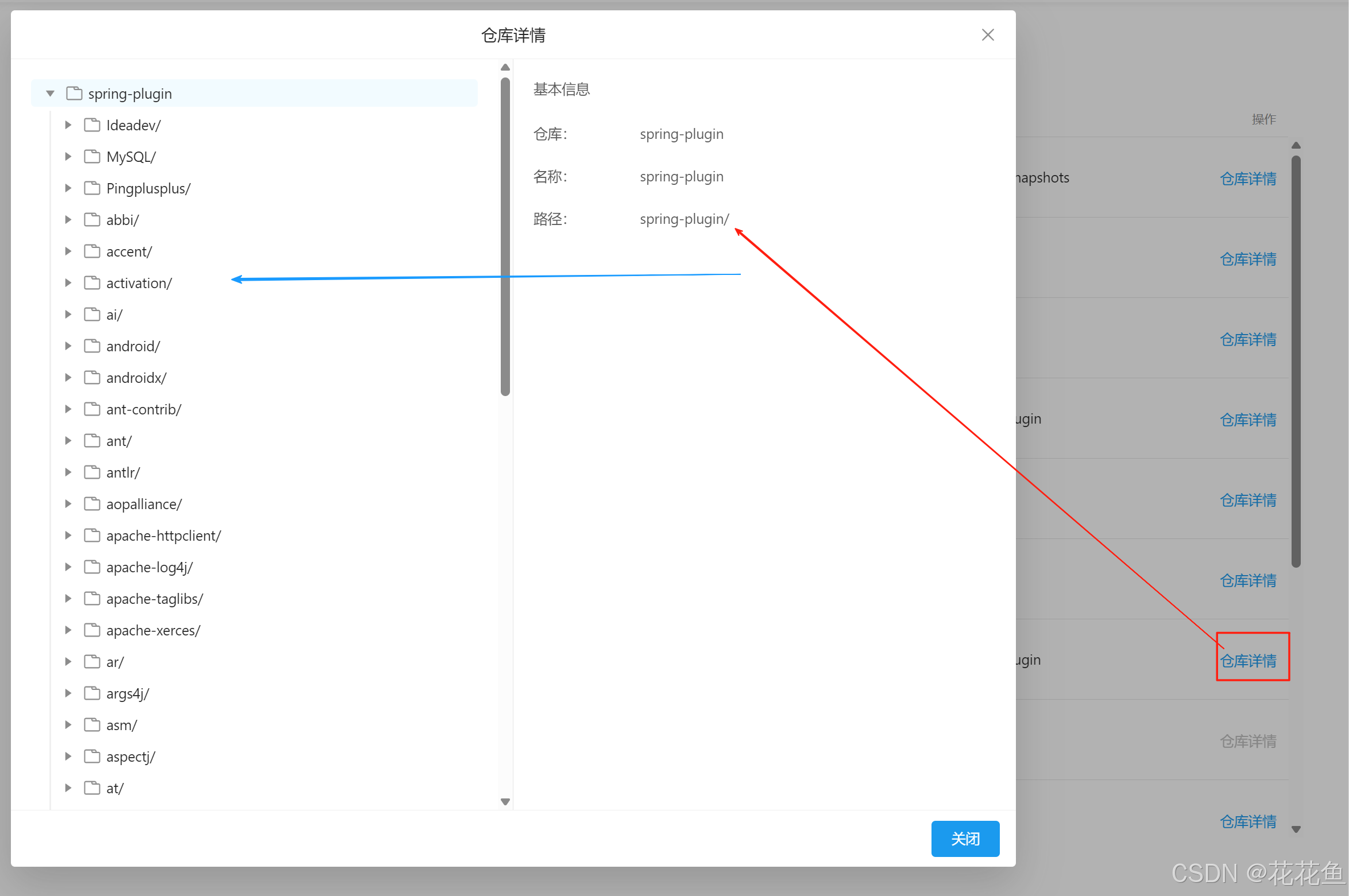Image resolution: width=1349 pixels, height=896 pixels.
Task: Click the ant-contrib folder icon
Action: [x=92, y=409]
